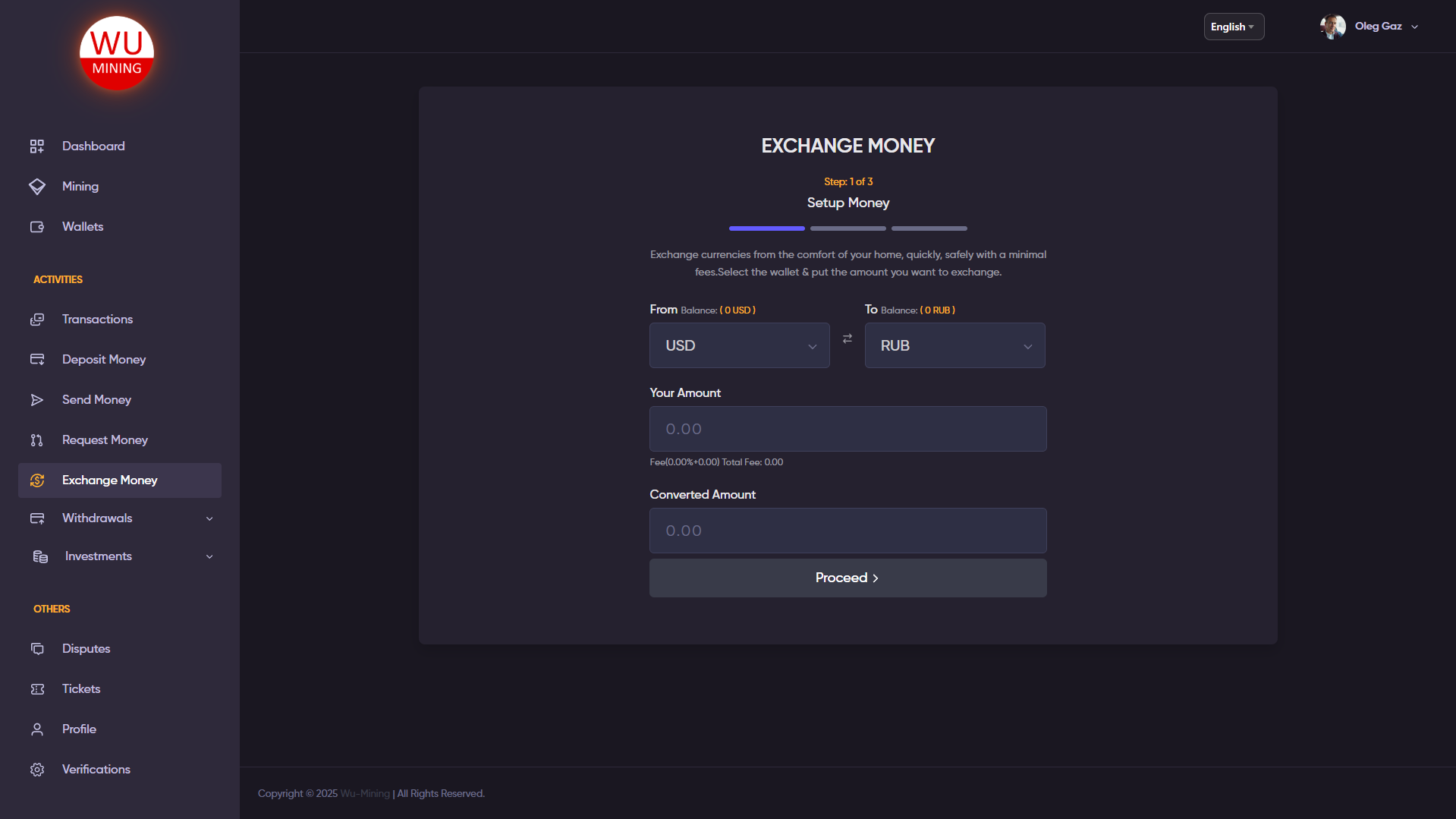The width and height of the screenshot is (1456, 819).
Task: Open Transactions from the sidebar
Action: point(97,320)
